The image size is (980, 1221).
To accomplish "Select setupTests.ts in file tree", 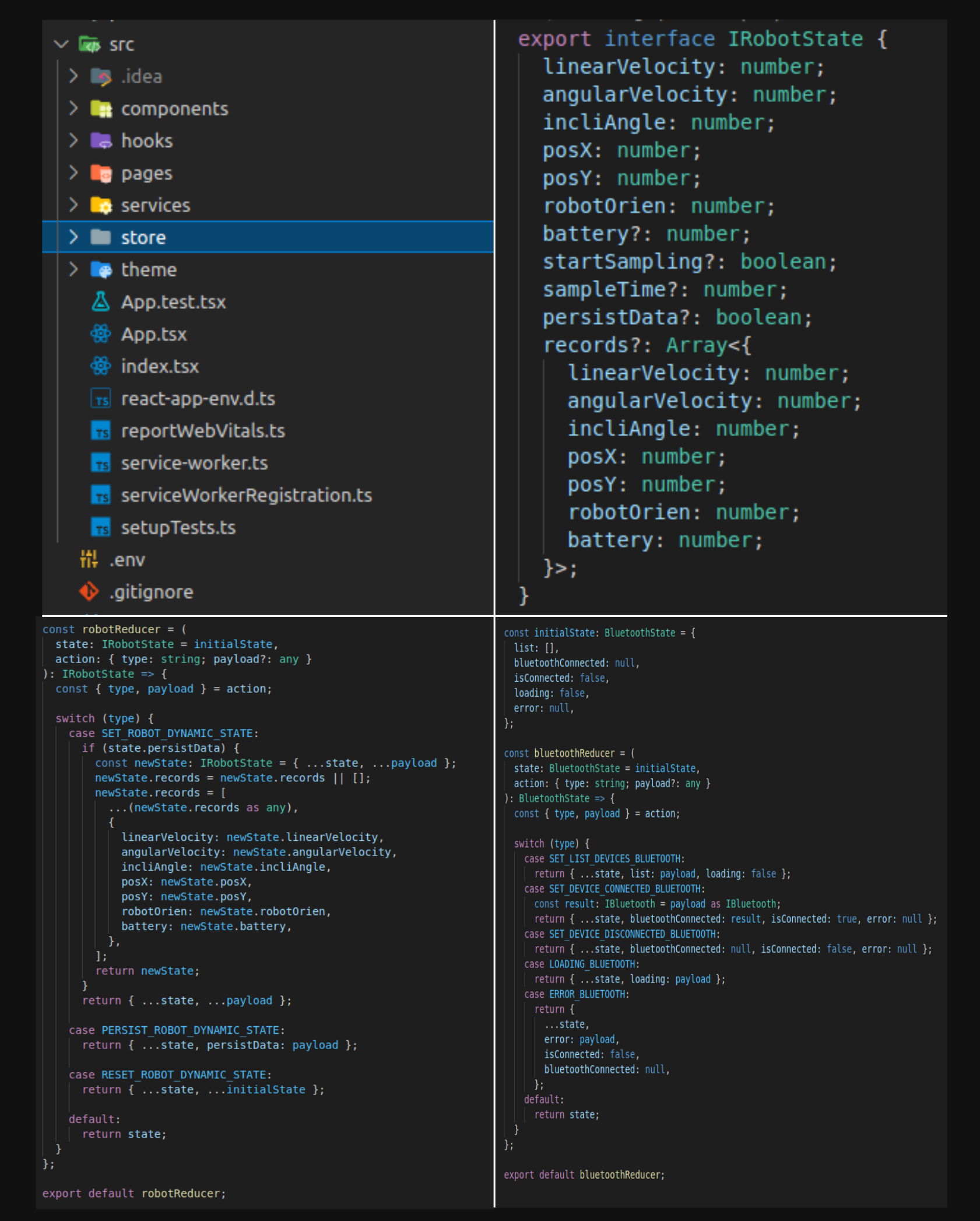I will pyautogui.click(x=178, y=528).
